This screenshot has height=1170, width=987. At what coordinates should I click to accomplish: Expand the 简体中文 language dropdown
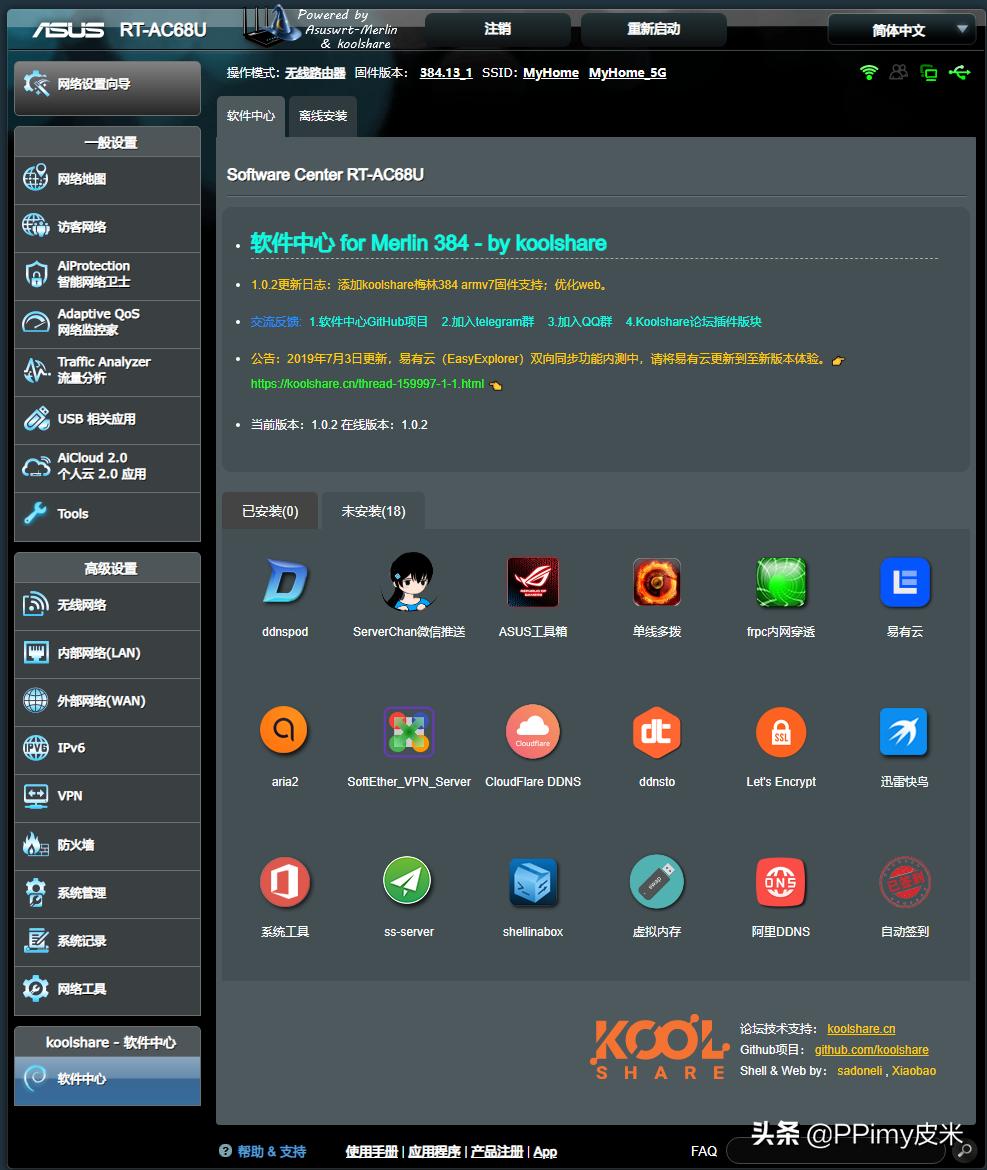901,30
